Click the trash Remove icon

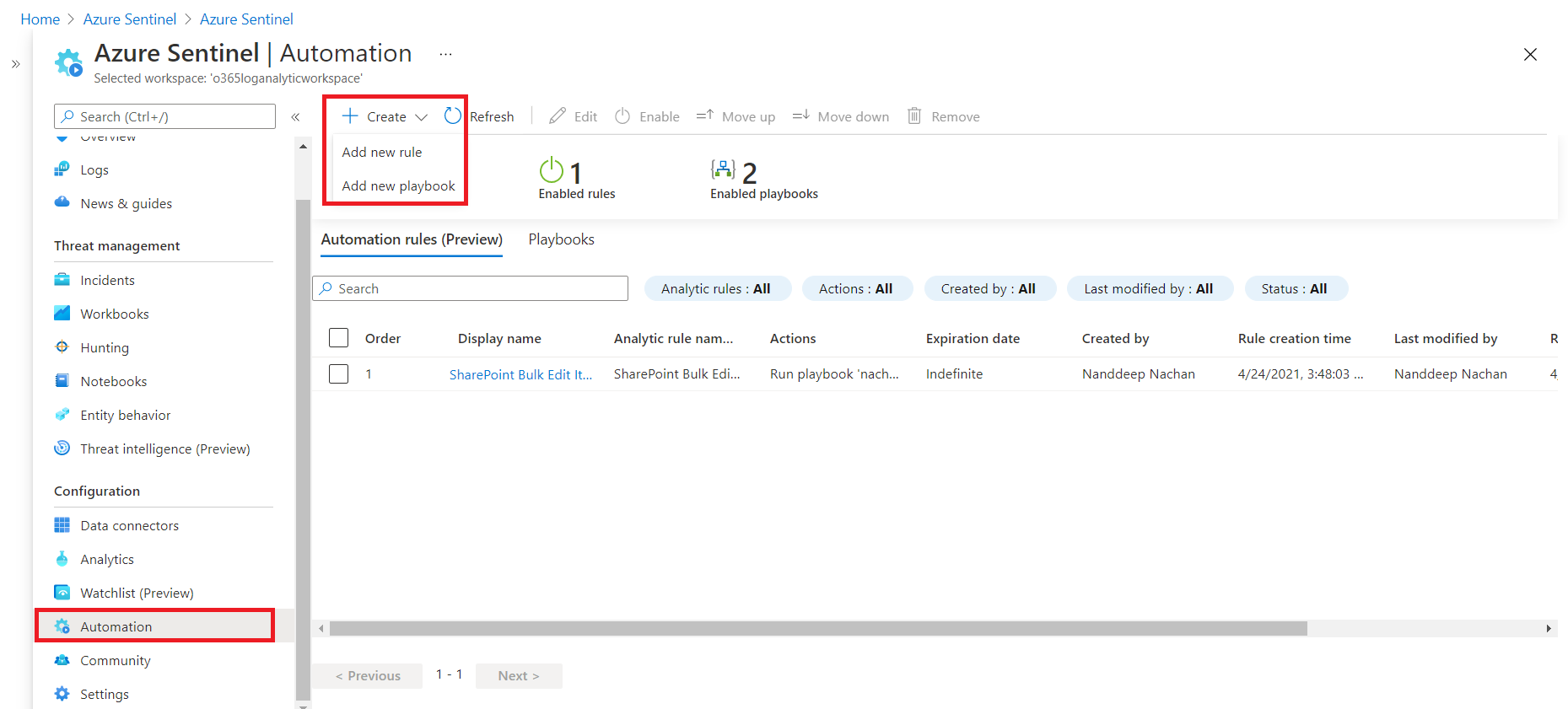point(914,116)
